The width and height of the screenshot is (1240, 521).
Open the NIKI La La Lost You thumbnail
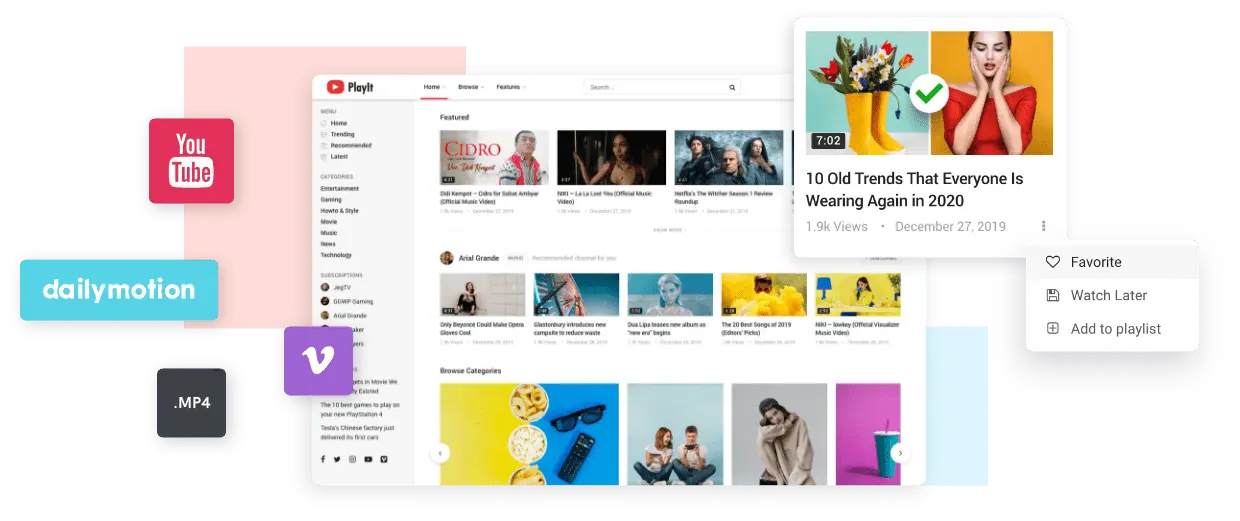[x=611, y=158]
